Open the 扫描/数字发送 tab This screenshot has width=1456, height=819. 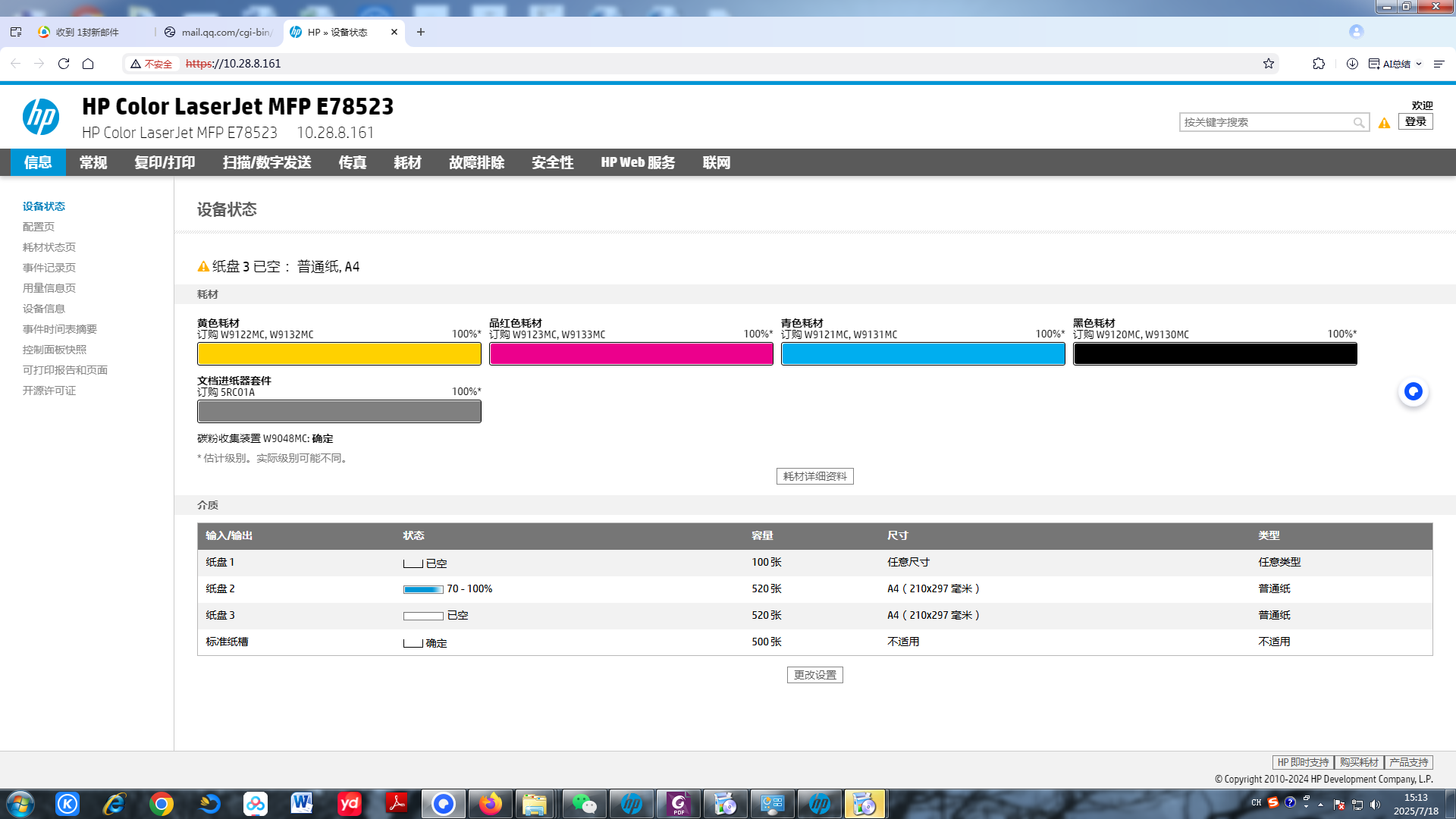coord(267,162)
